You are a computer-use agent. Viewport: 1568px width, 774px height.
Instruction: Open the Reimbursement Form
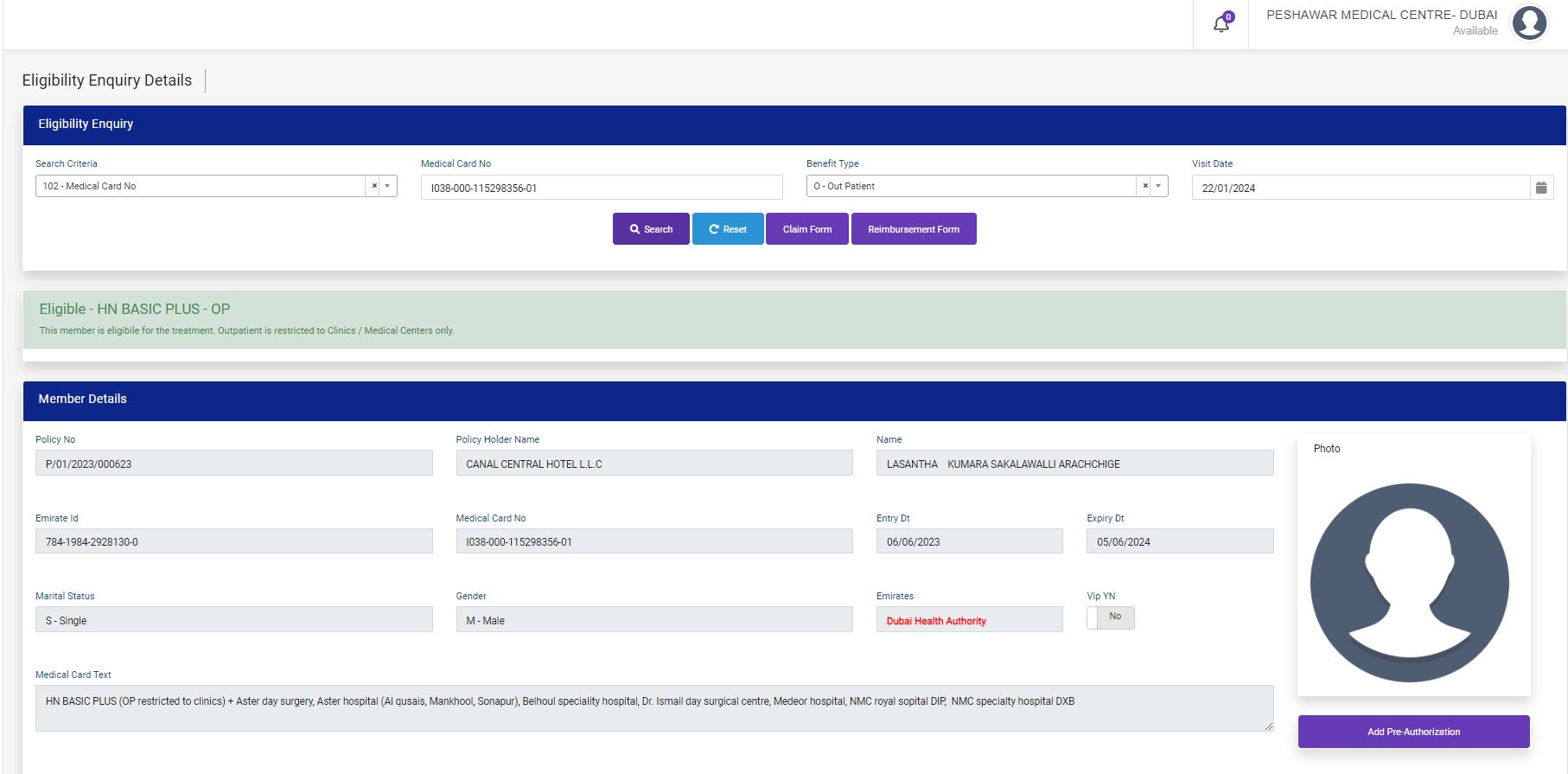(914, 229)
